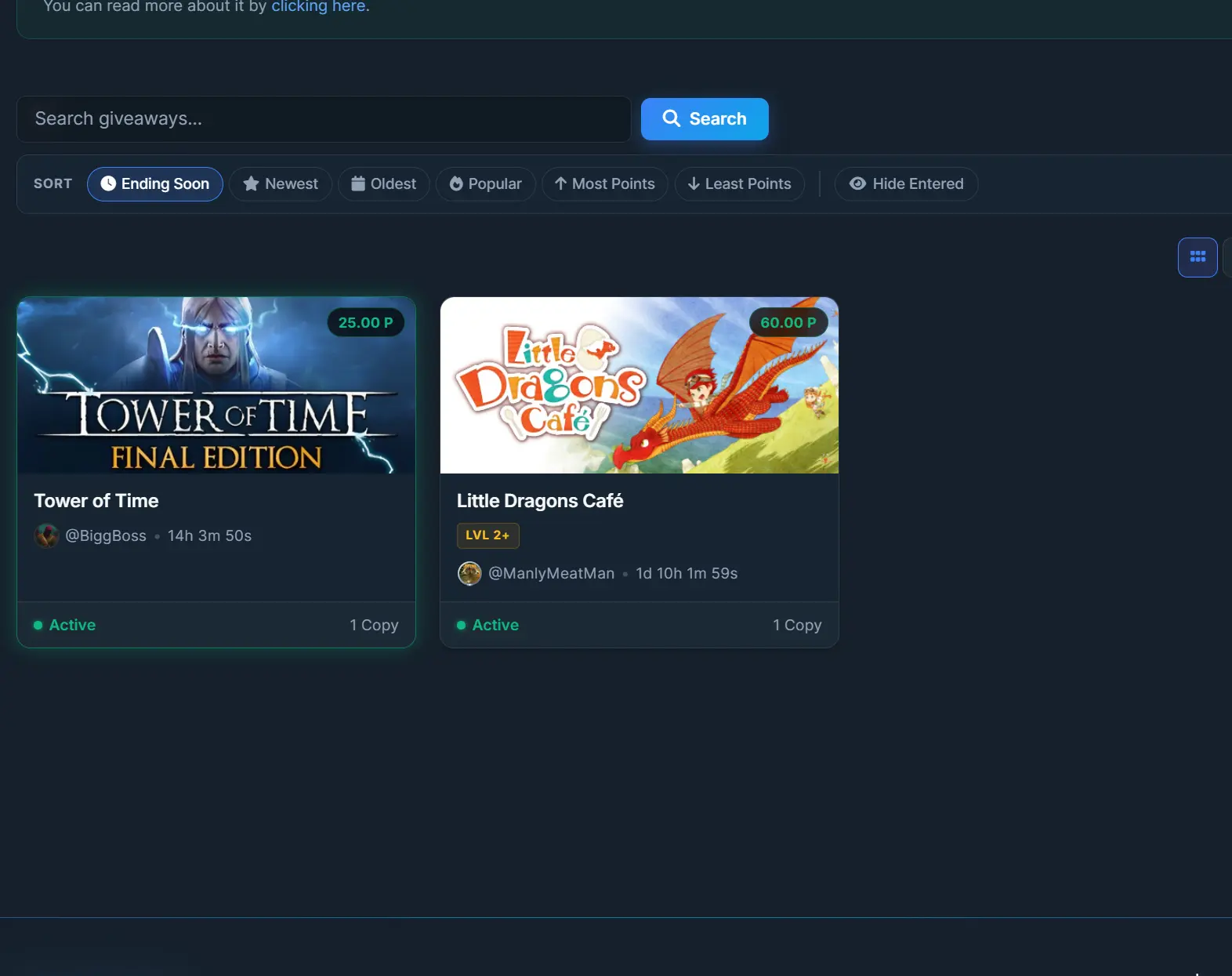
Task: Sort giveaways by Most Points
Action: [605, 183]
